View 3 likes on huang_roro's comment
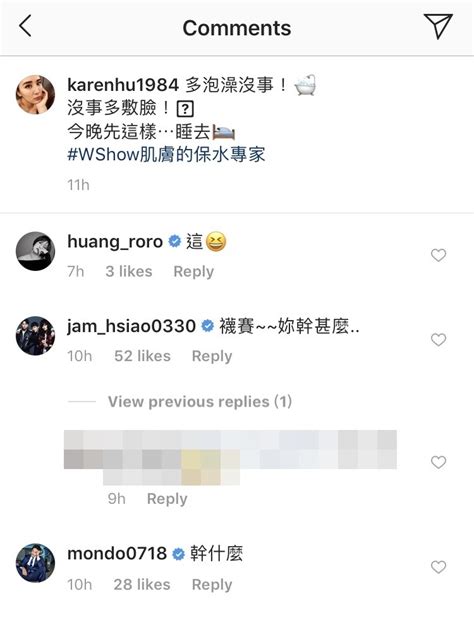The height and width of the screenshot is (620, 474). 129,271
